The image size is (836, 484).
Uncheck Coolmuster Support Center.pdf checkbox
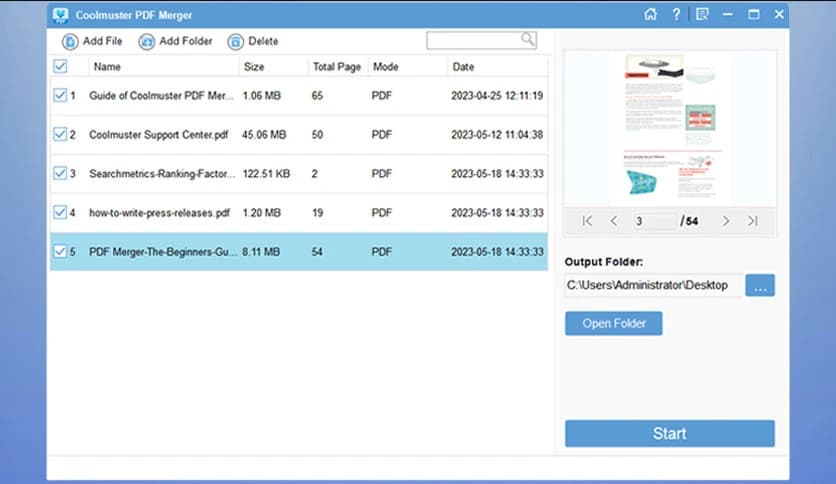(x=60, y=134)
